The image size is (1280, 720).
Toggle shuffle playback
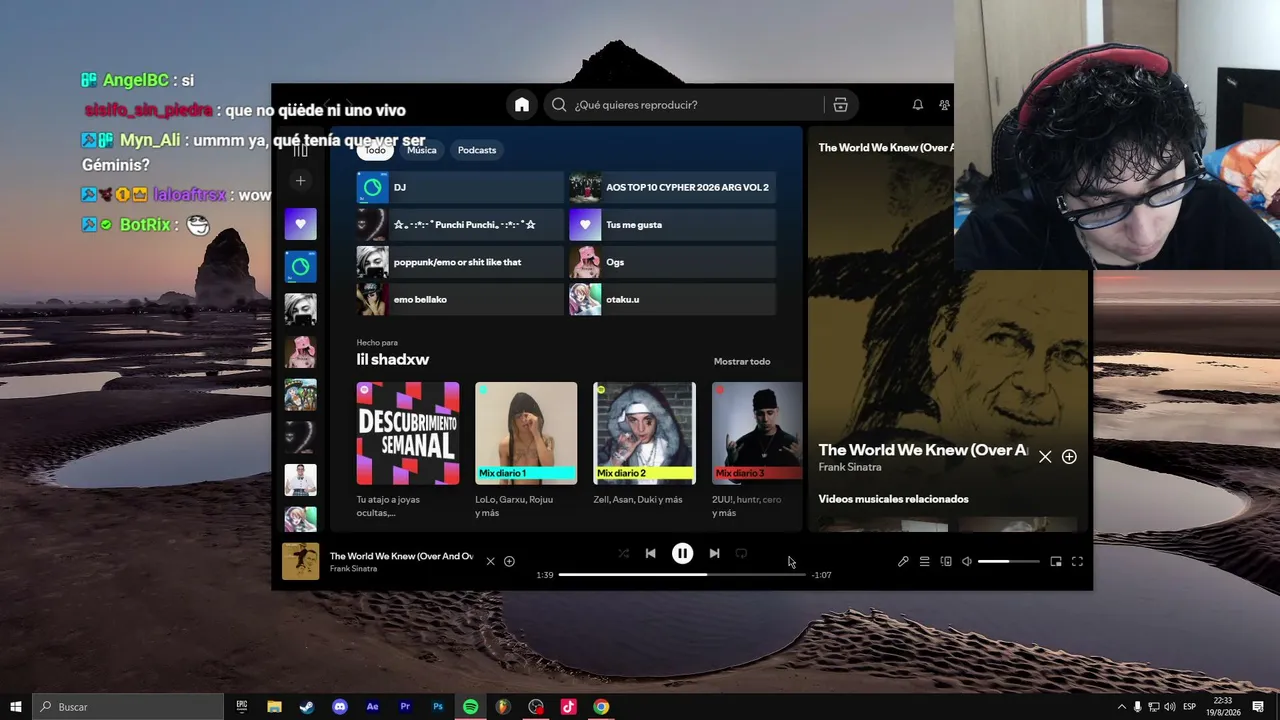click(623, 553)
